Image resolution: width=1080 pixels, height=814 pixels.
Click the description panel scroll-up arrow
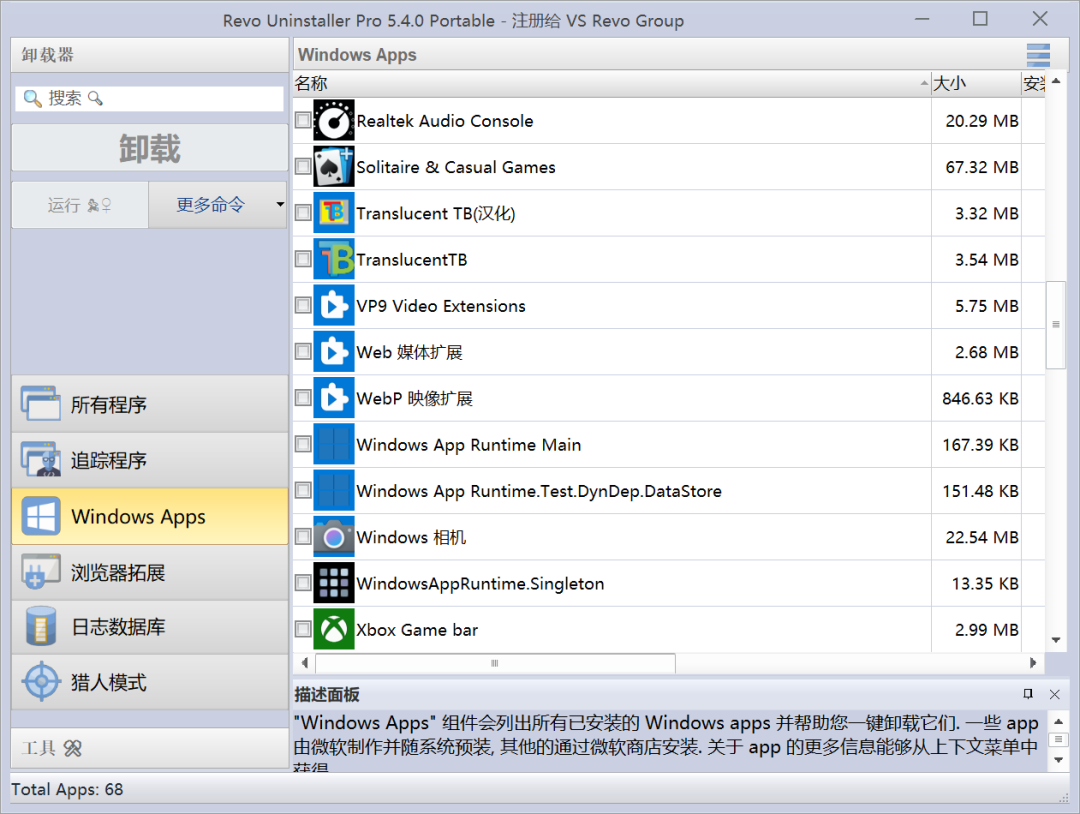pos(1059,722)
